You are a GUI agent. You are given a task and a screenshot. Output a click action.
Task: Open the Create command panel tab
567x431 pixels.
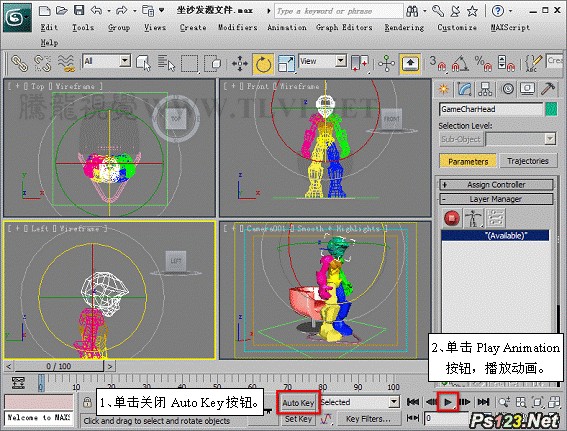click(443, 89)
